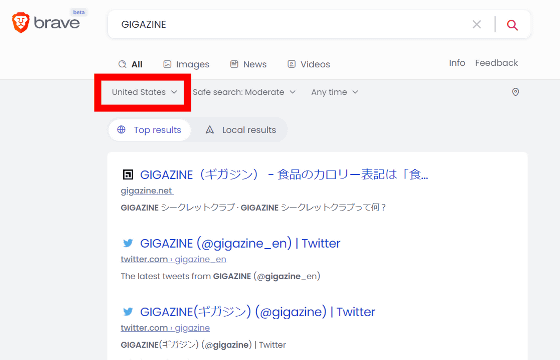Screen dimensions: 560x360
Task: Click the location pin icon
Action: [x=515, y=92]
